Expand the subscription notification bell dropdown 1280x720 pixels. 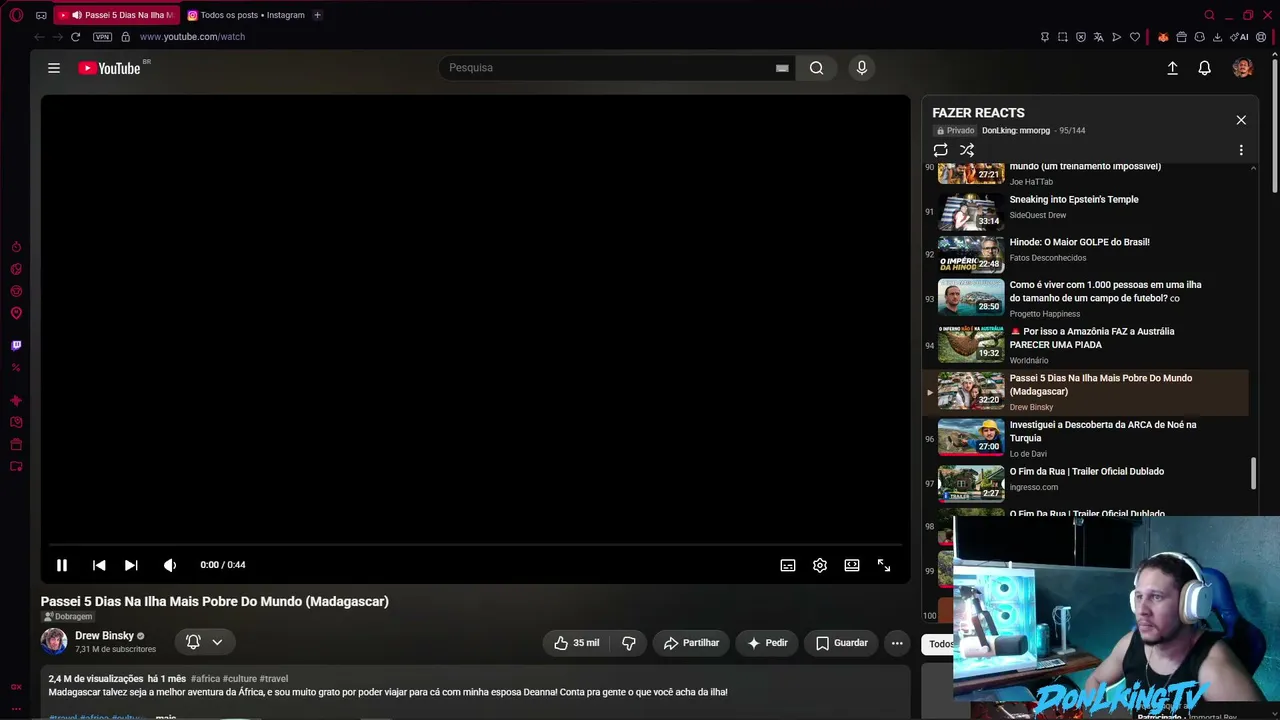[x=205, y=642]
